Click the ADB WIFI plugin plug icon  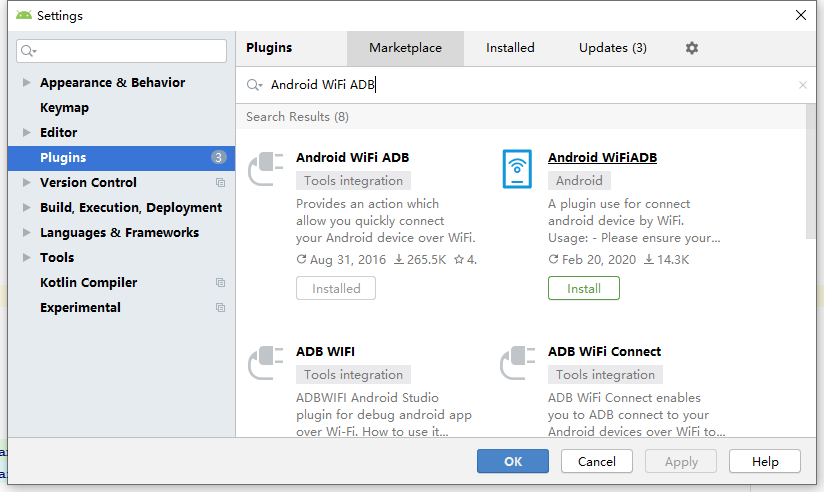pos(265,363)
